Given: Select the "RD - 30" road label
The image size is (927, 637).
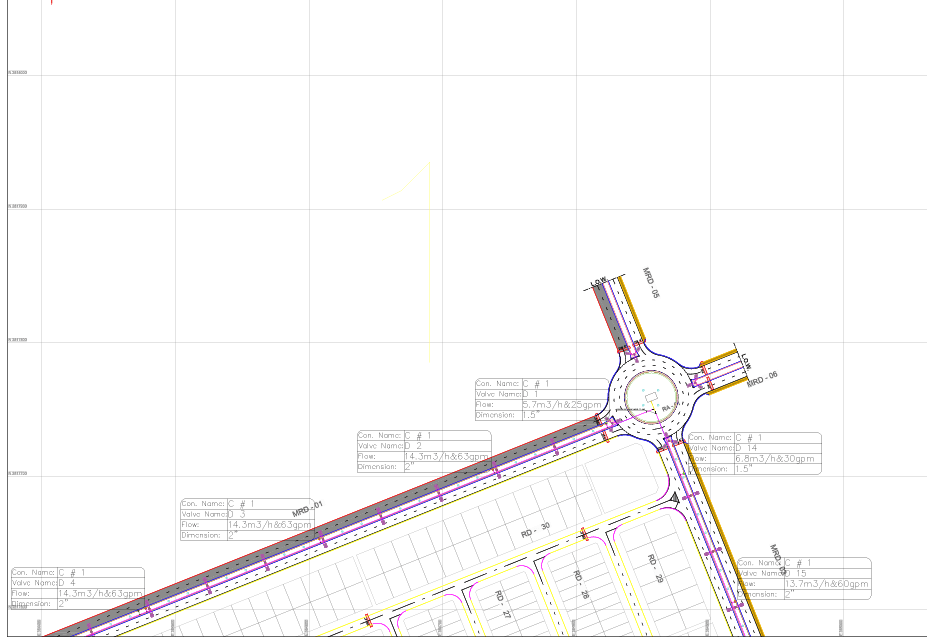Looking at the screenshot, I should click(x=536, y=530).
